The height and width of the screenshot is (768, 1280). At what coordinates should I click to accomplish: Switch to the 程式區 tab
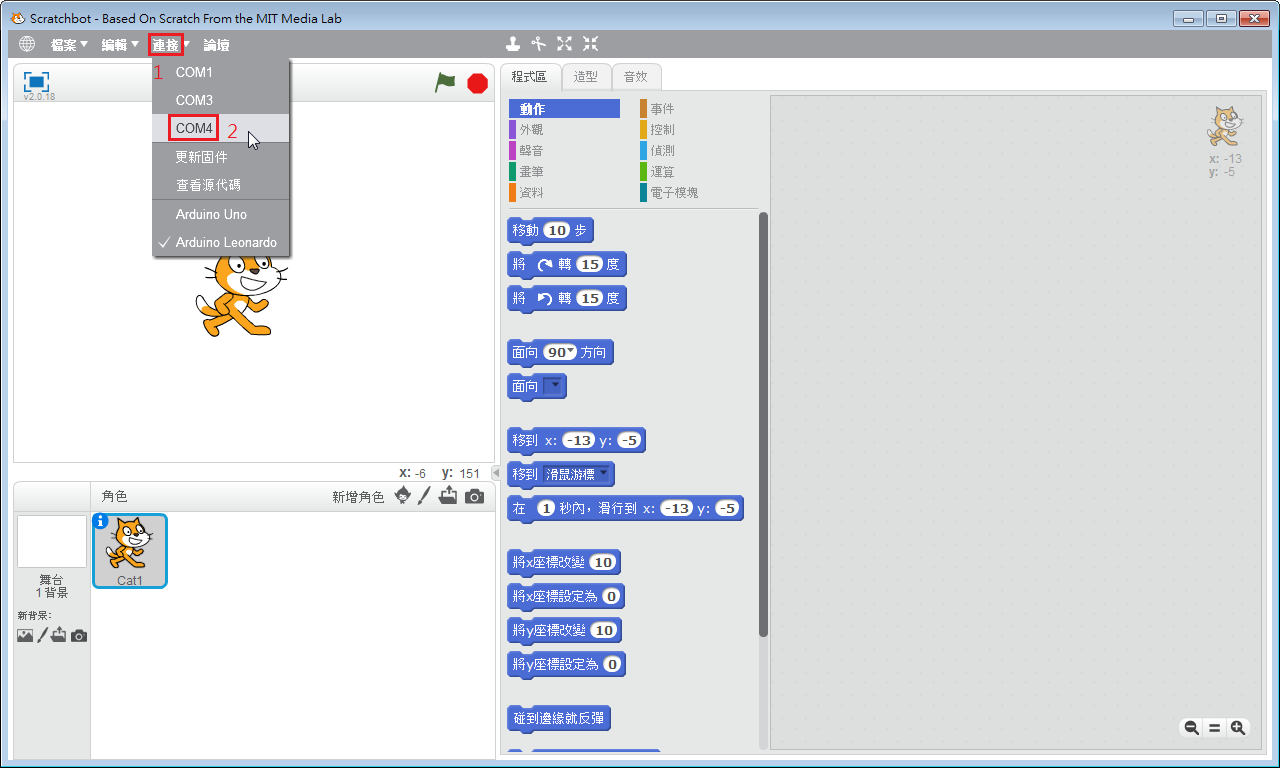pos(530,76)
